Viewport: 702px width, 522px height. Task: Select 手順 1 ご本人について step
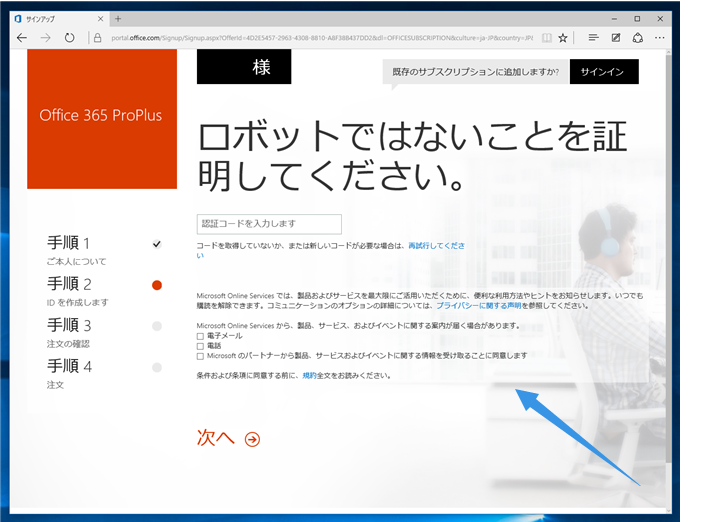104,250
